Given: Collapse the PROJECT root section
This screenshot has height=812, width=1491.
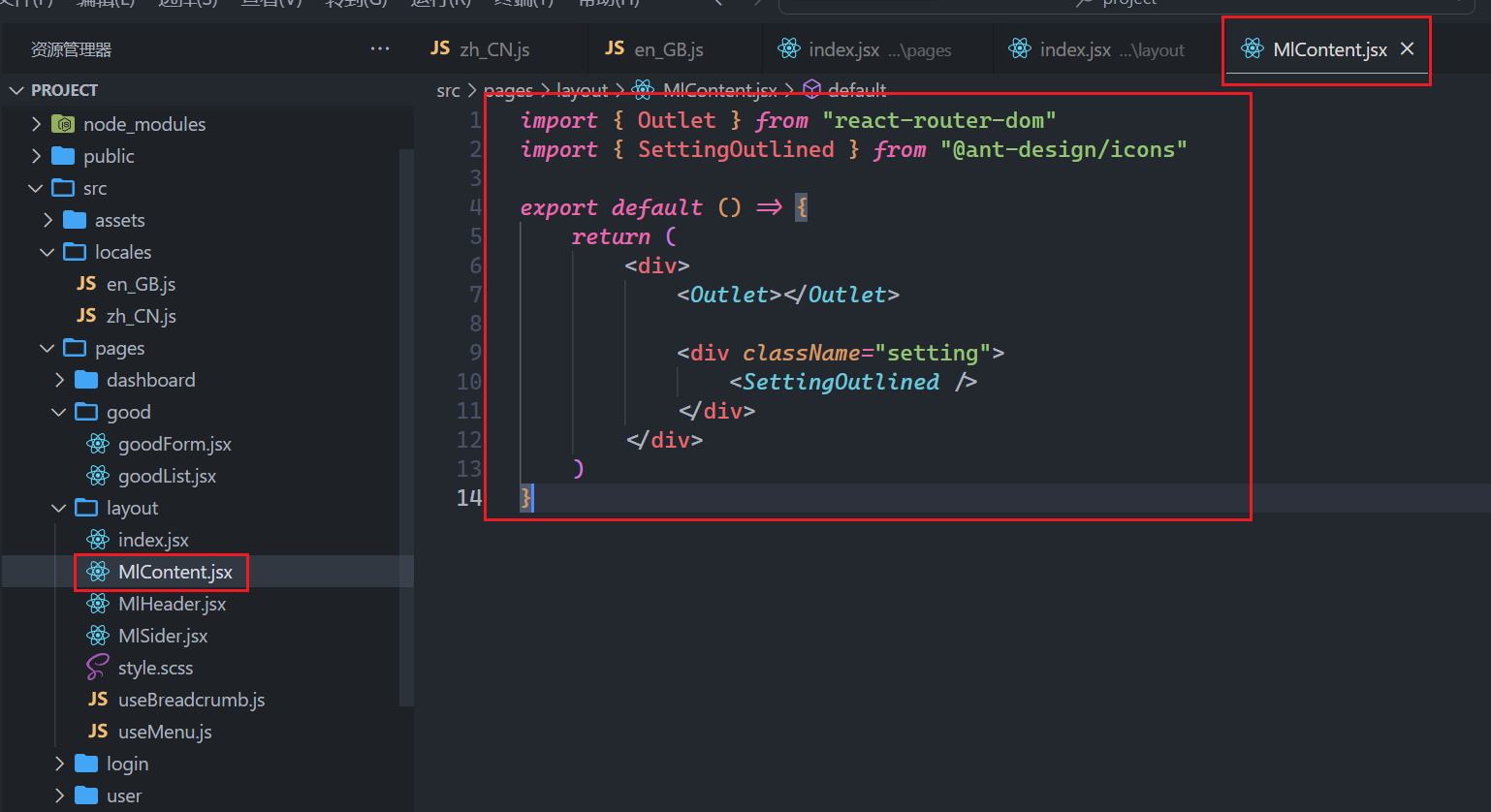Looking at the screenshot, I should click(16, 90).
